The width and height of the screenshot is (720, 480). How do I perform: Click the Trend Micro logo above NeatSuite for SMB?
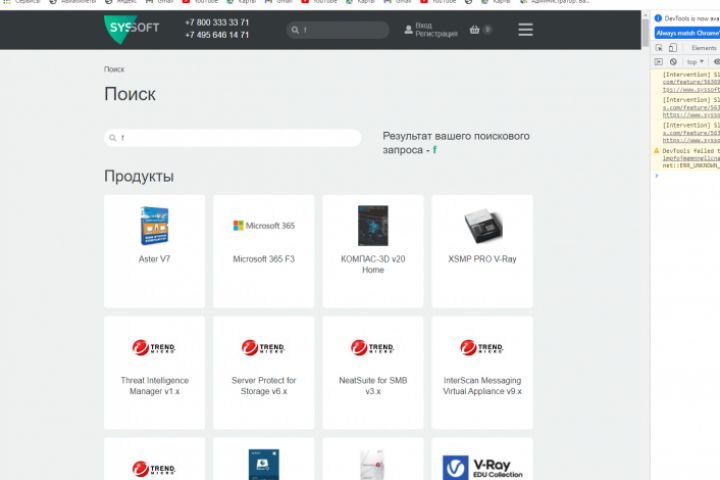372,347
